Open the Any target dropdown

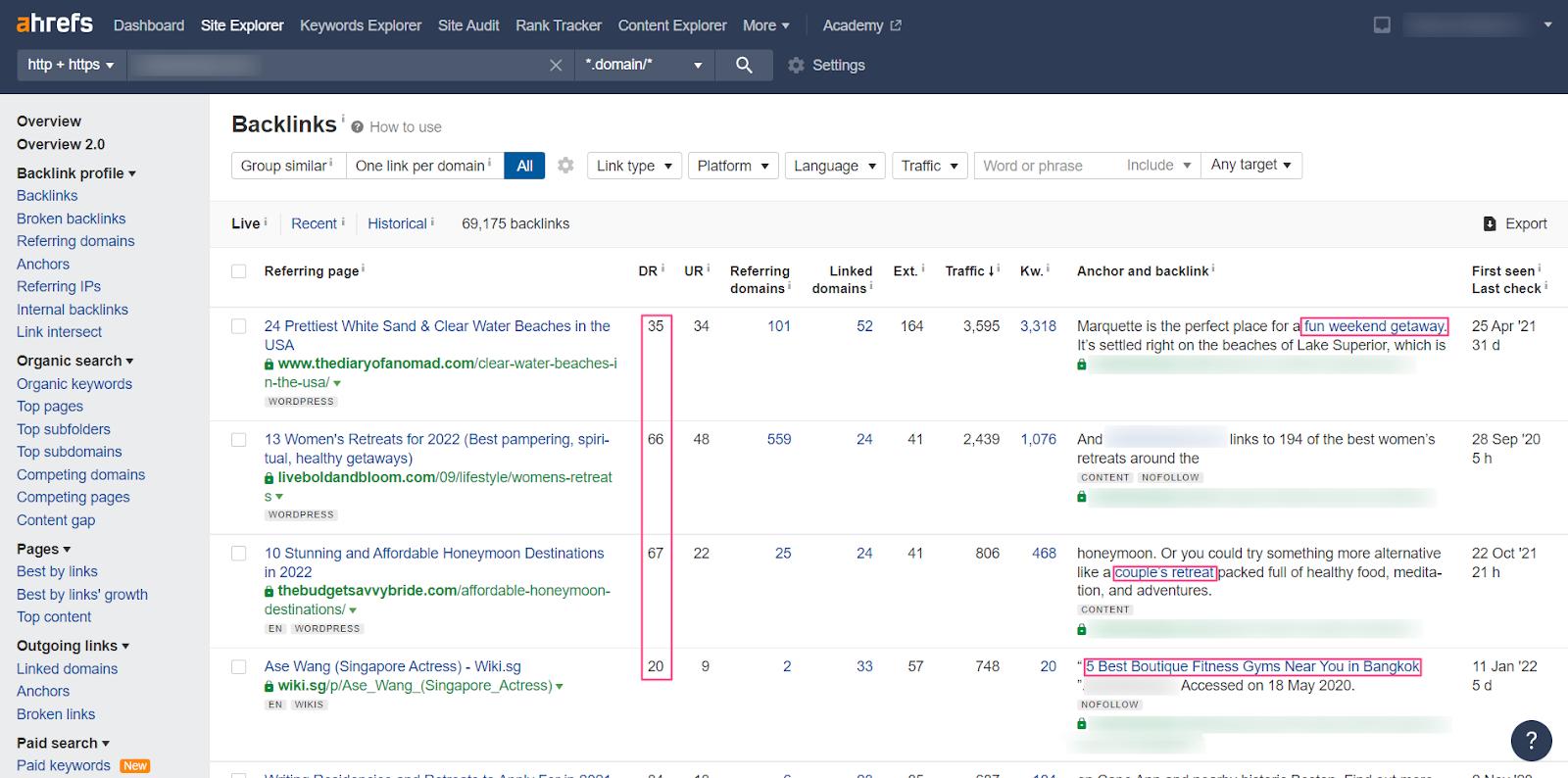(x=1250, y=165)
